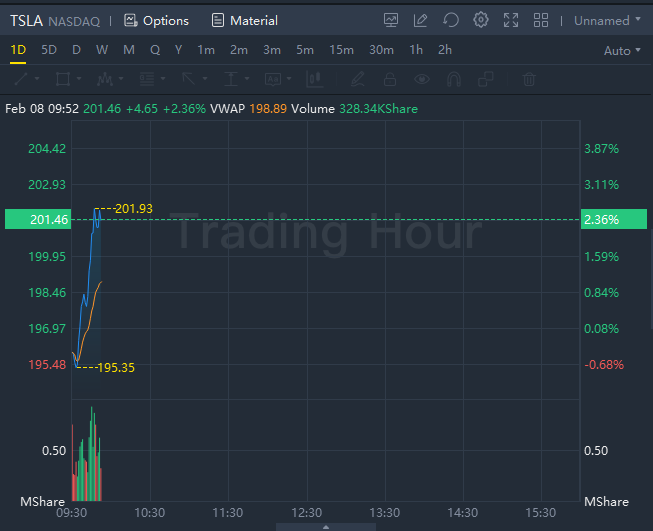Open the Auto scale dropdown

[622, 51]
